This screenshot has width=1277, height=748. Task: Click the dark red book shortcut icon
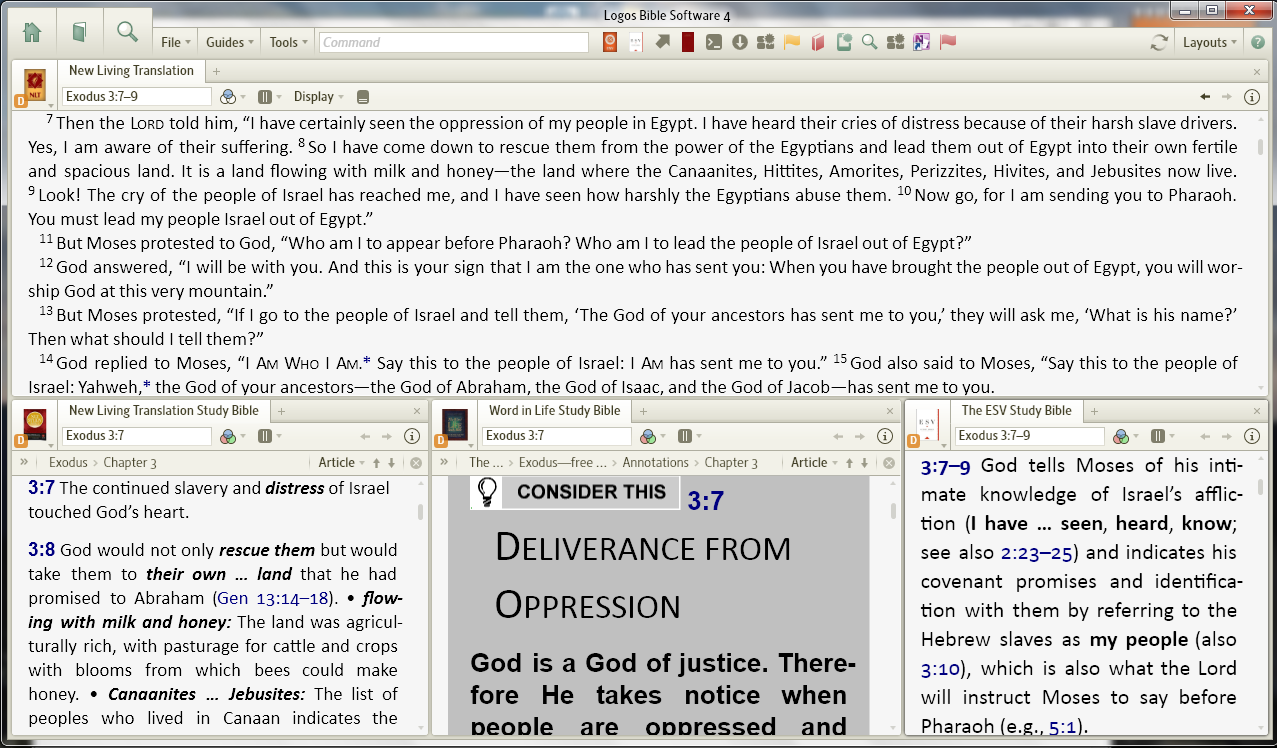[688, 42]
